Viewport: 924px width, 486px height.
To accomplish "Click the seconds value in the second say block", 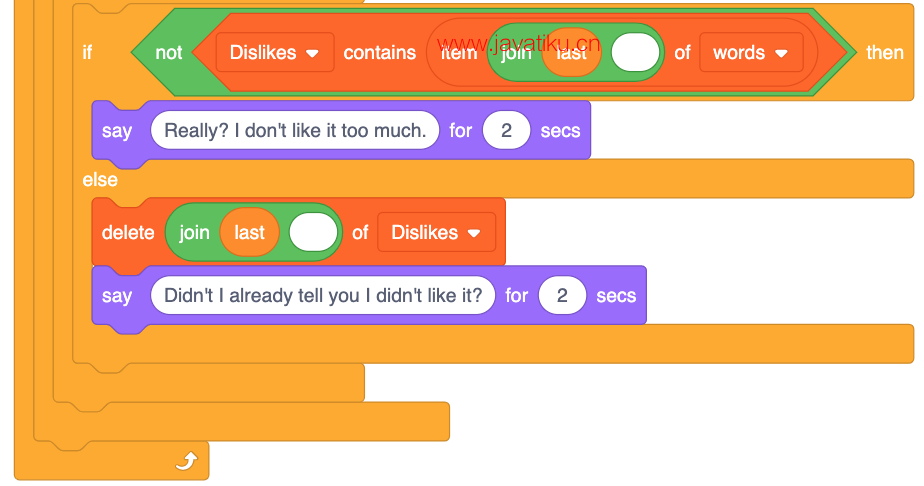I will coord(562,295).
